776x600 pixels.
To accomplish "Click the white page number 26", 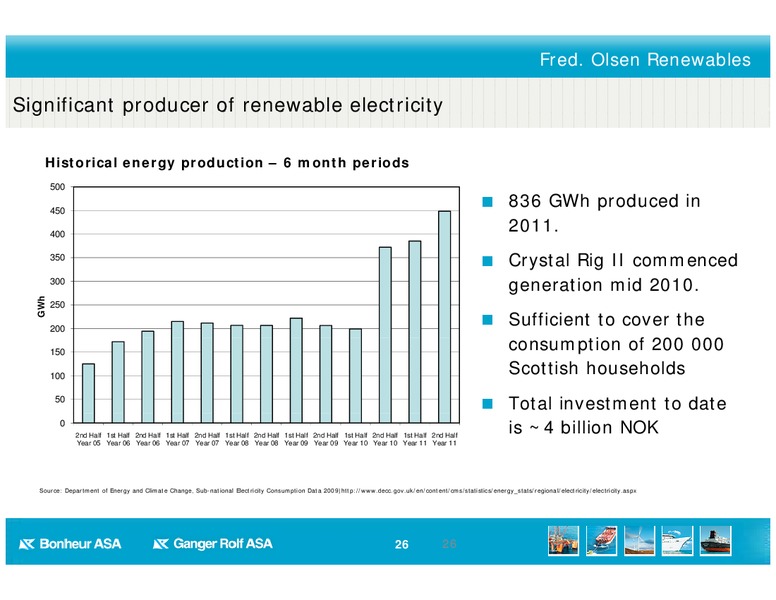I will tap(402, 545).
